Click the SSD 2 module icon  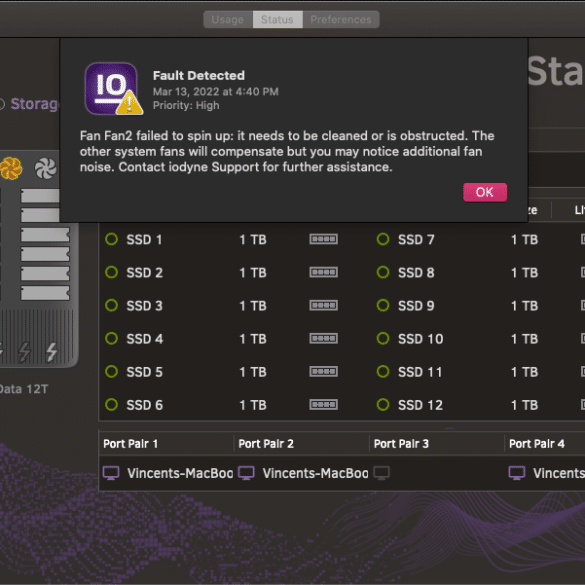[323, 272]
